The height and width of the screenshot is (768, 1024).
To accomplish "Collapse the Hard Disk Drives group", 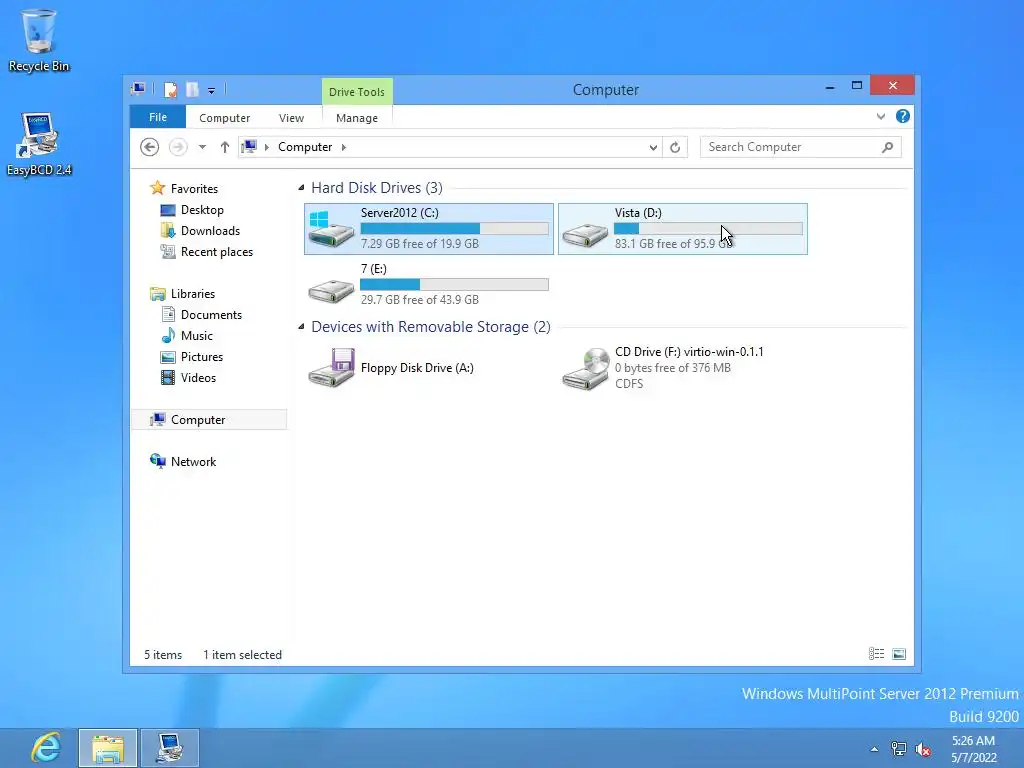I will (x=301, y=188).
